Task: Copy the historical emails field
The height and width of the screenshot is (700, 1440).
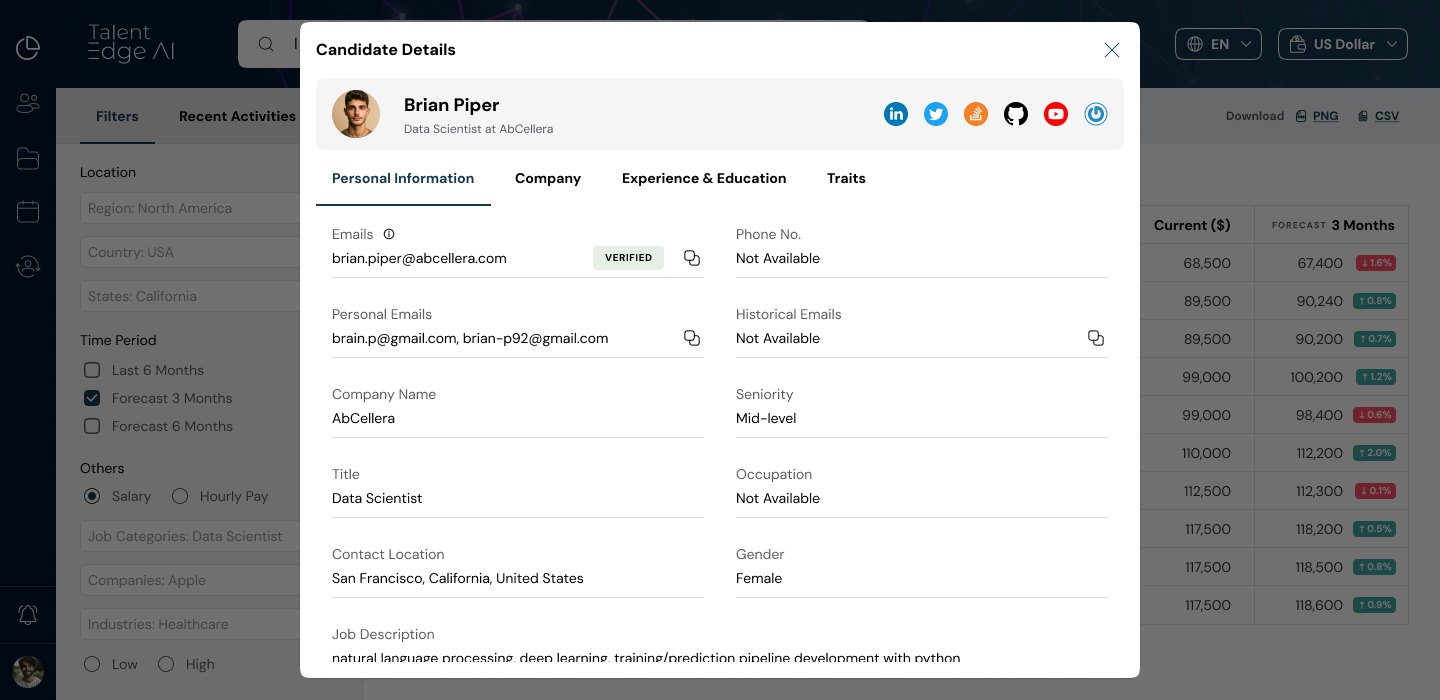Action: (x=1095, y=338)
